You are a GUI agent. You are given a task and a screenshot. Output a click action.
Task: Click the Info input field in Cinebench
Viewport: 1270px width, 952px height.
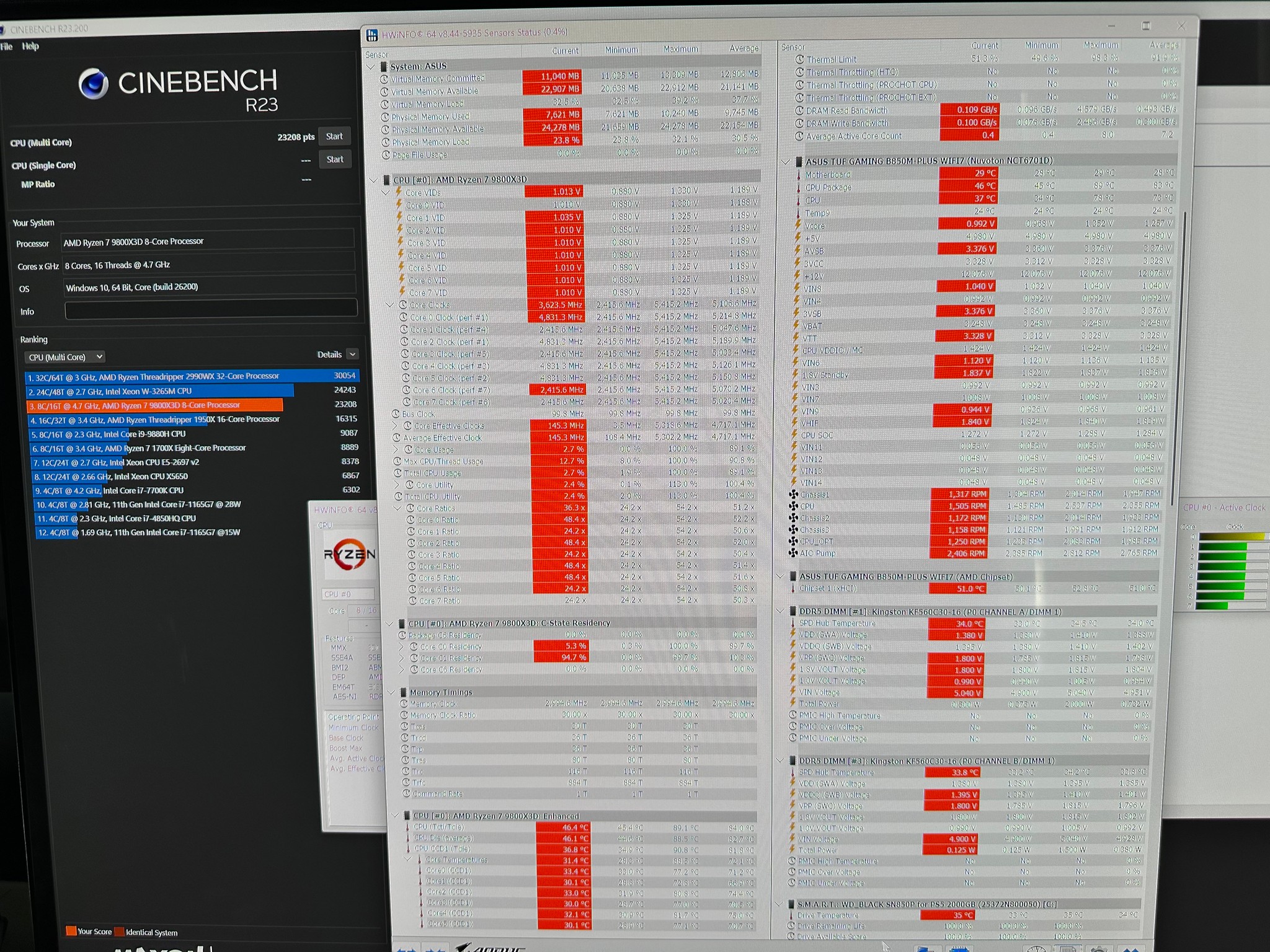coord(211,309)
